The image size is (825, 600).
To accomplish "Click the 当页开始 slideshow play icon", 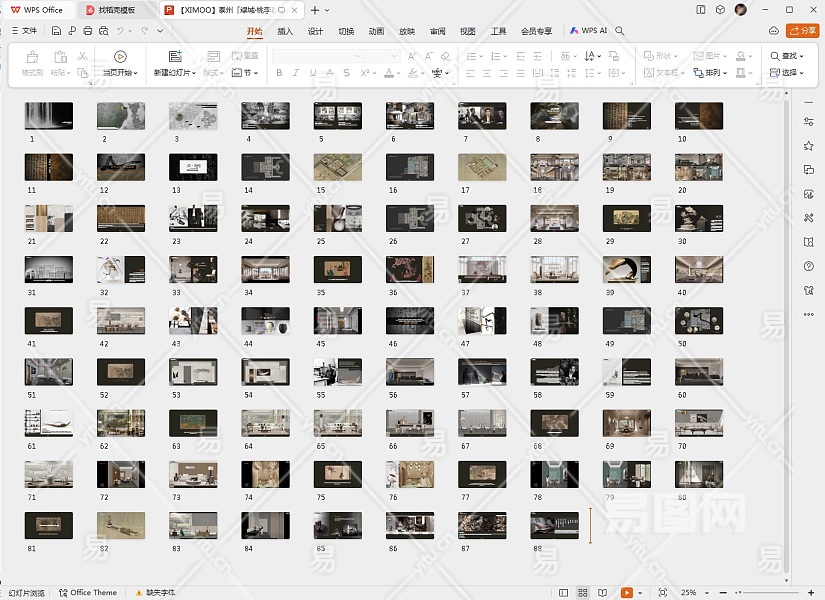I will (120, 57).
